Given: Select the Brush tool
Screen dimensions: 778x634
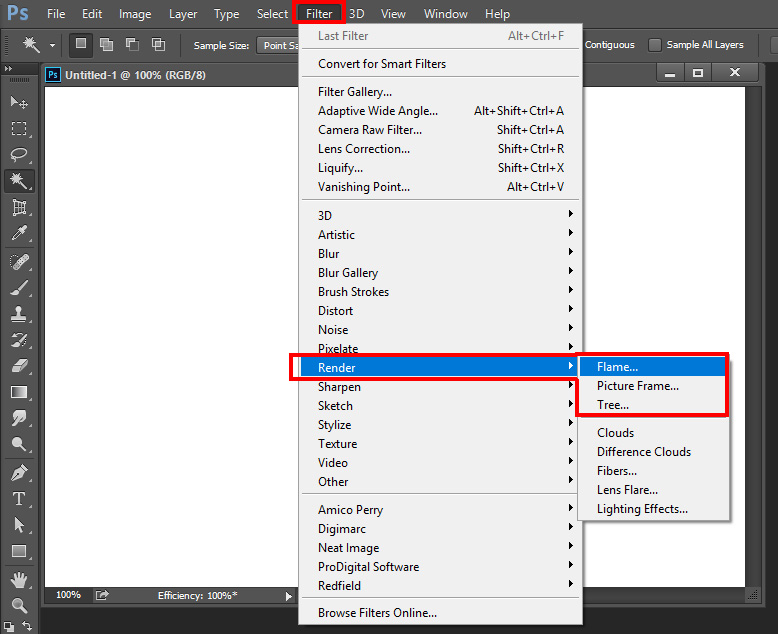Looking at the screenshot, I should coord(19,288).
